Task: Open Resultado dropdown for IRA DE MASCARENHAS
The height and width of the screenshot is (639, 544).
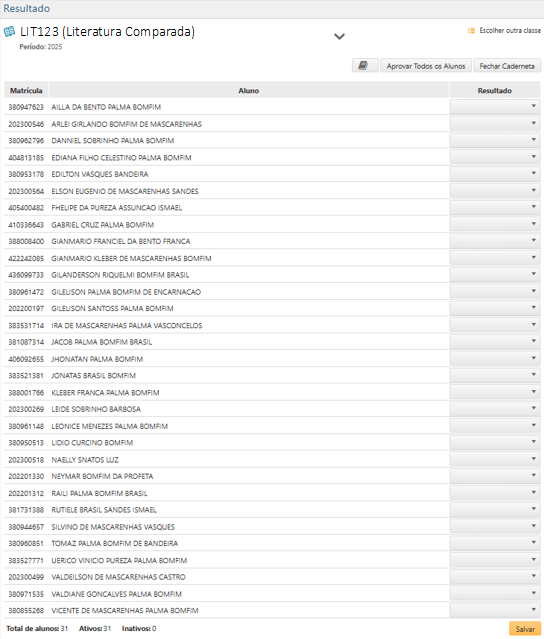Action: point(495,325)
